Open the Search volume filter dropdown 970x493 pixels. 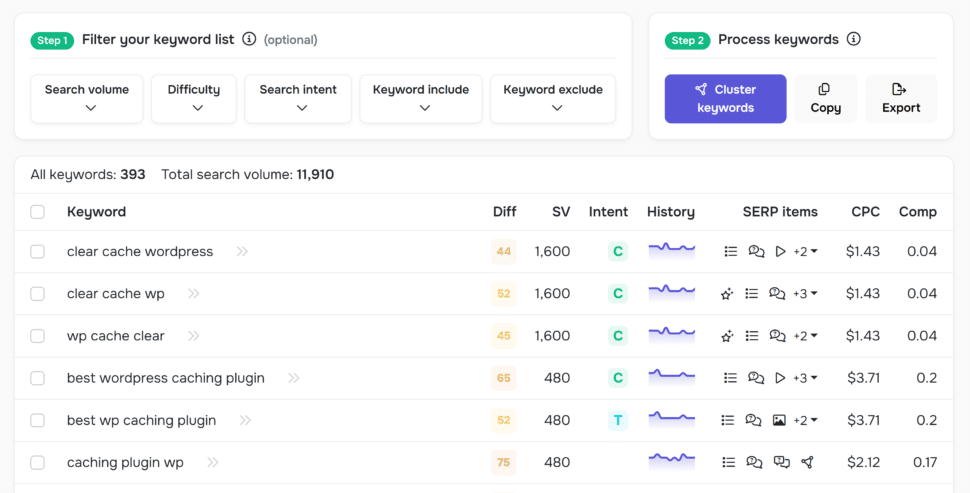(87, 99)
